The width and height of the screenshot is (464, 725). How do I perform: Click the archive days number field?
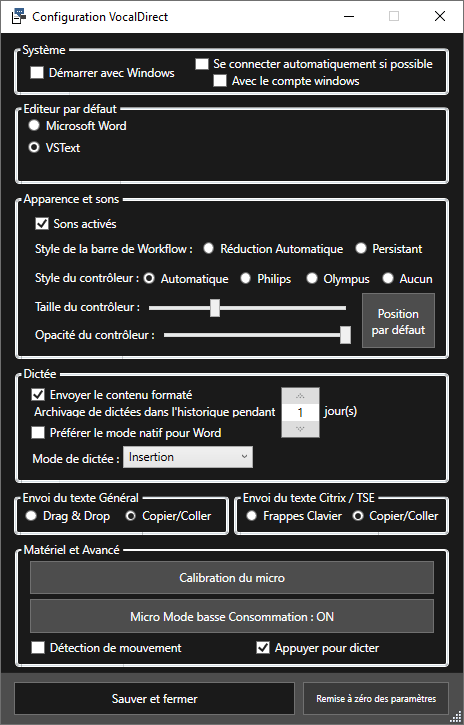(x=300, y=412)
